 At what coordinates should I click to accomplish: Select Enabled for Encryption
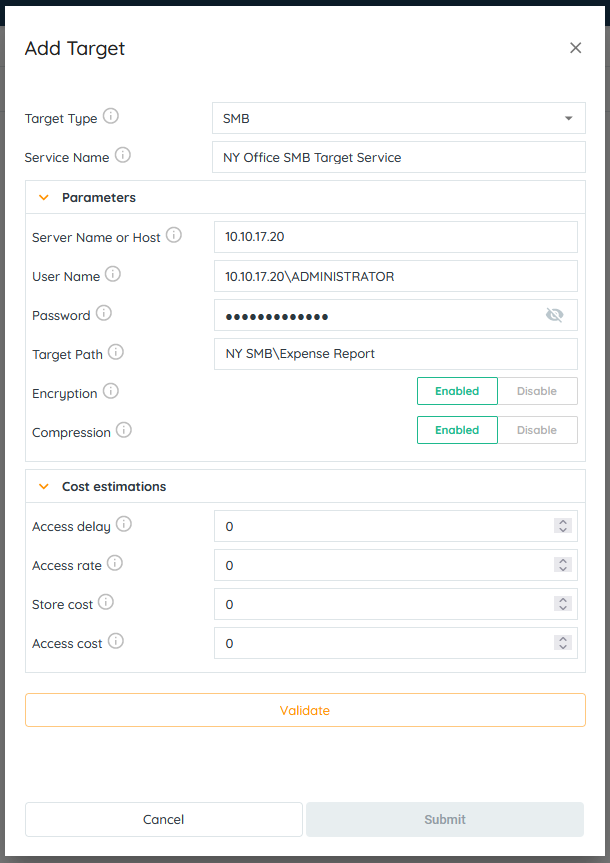457,391
